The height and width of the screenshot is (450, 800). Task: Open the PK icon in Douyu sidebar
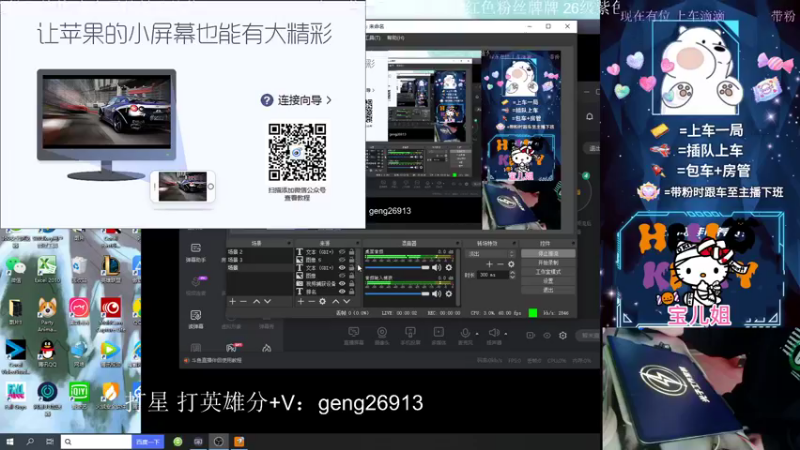[232, 348]
